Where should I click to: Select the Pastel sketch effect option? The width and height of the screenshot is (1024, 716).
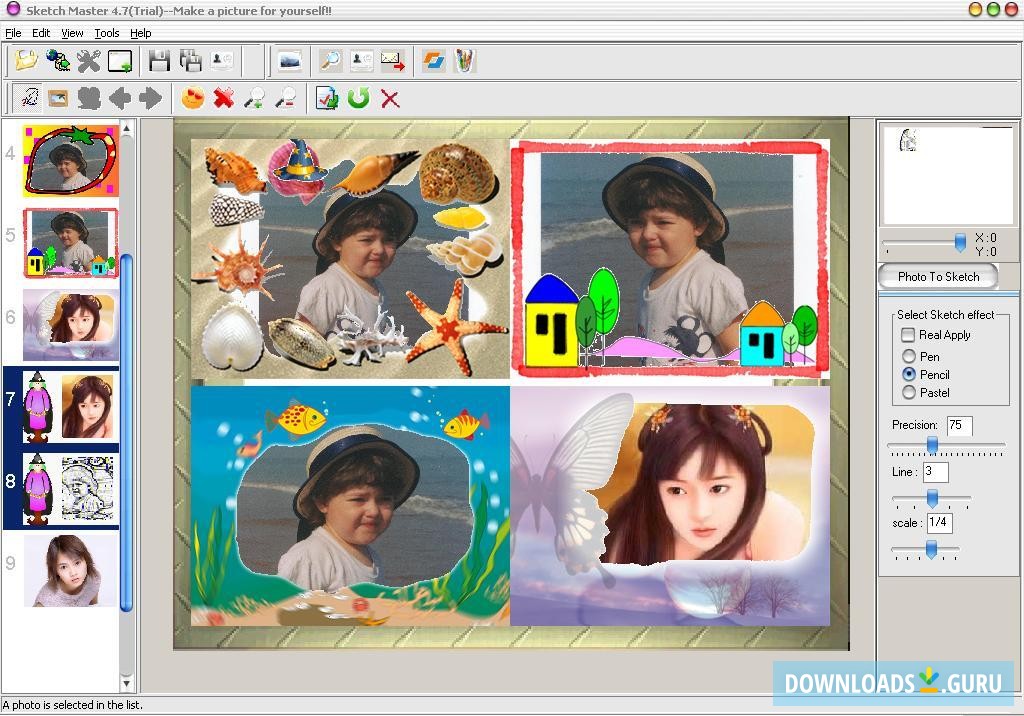point(909,393)
